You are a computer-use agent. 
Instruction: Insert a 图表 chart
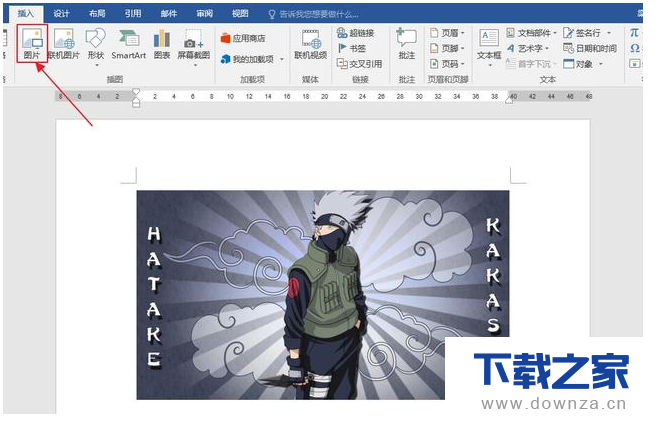point(162,44)
